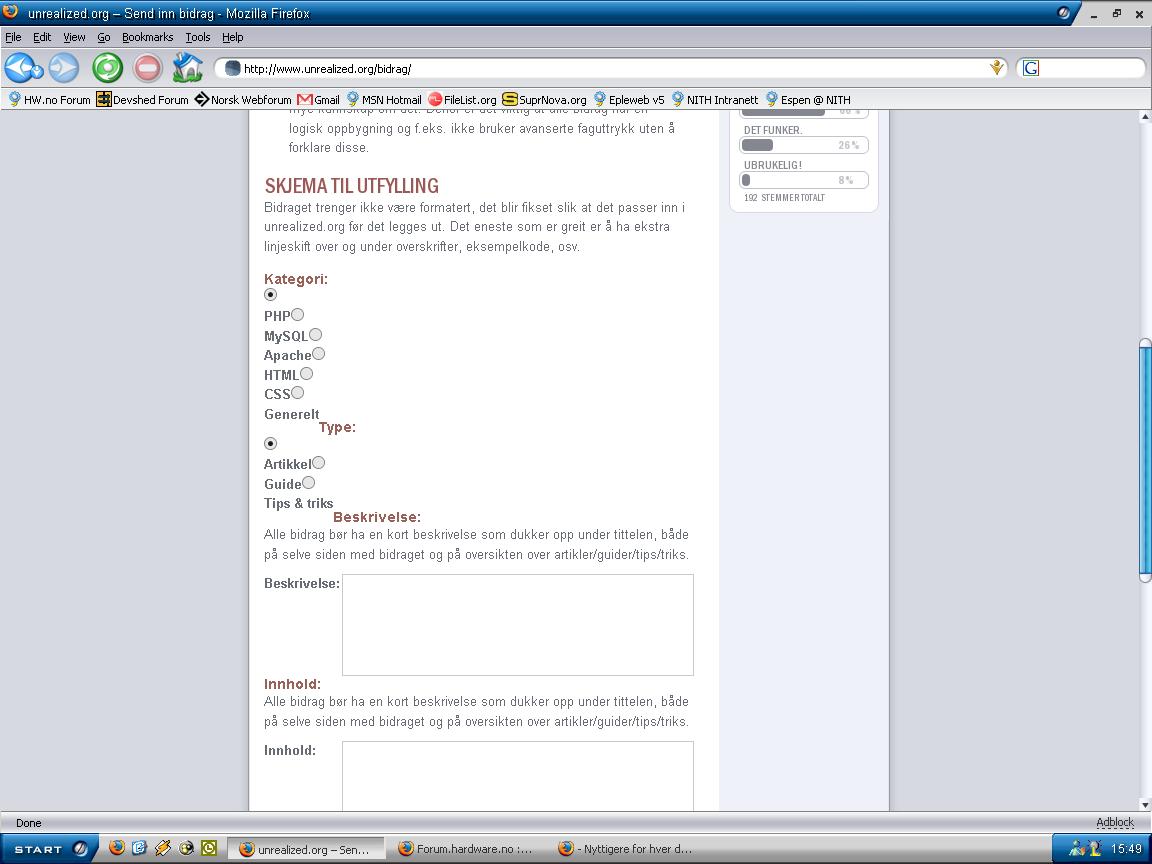Viewport: 1152px width, 864px height.
Task: Click the MSN Messenger tray icon
Action: click(1076, 849)
